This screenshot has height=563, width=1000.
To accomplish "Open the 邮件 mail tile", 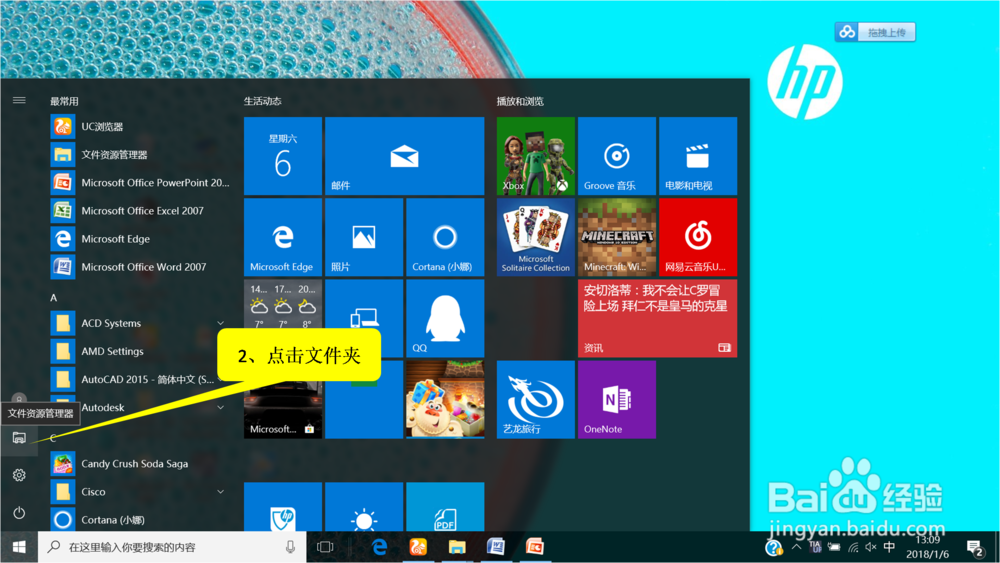I will pos(404,156).
